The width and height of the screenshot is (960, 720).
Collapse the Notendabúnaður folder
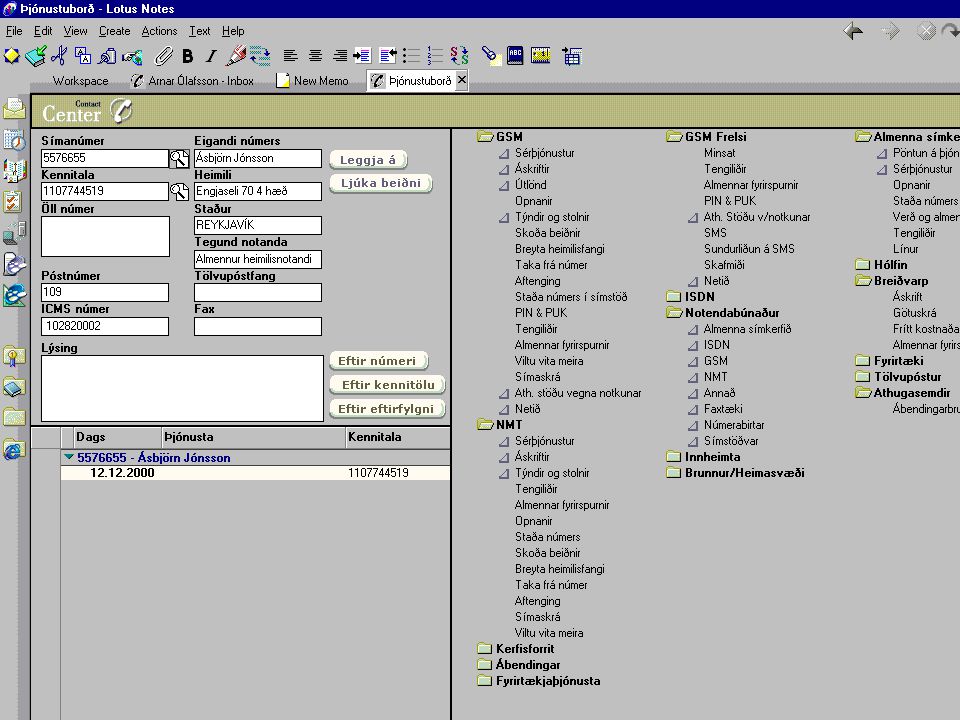click(674, 313)
